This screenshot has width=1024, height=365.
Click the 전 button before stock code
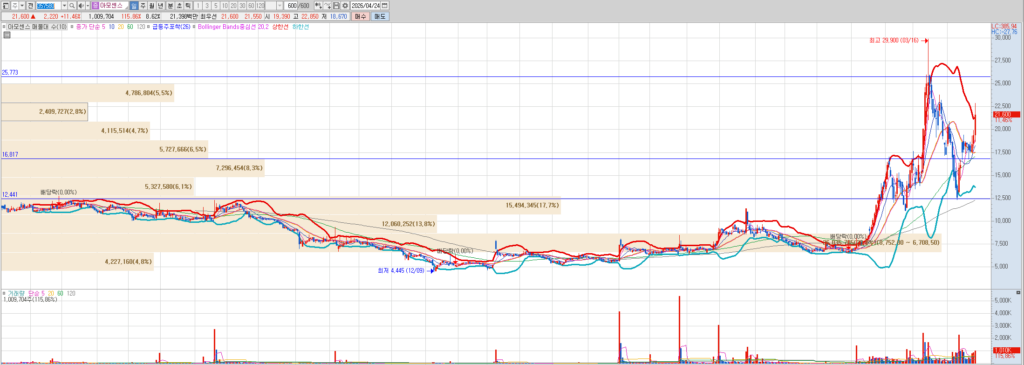point(30,5)
